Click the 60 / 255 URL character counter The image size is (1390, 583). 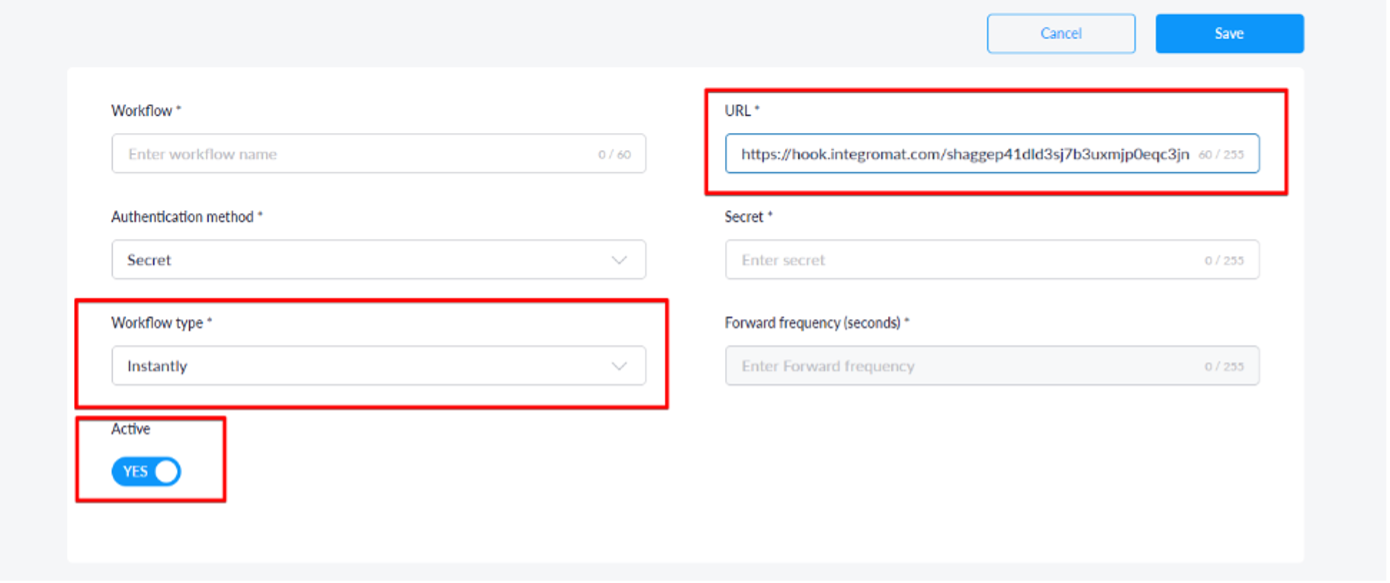[1221, 155]
